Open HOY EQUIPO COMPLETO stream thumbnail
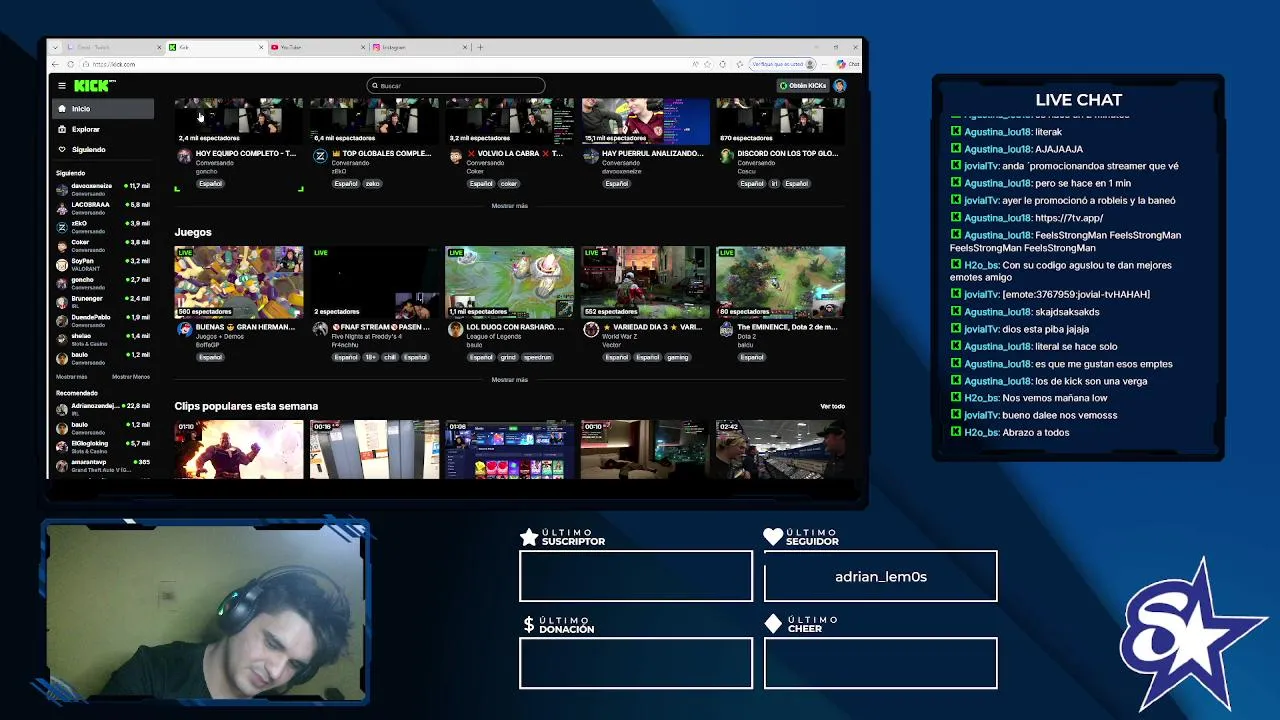Viewport: 1280px width, 720px height. point(239,121)
